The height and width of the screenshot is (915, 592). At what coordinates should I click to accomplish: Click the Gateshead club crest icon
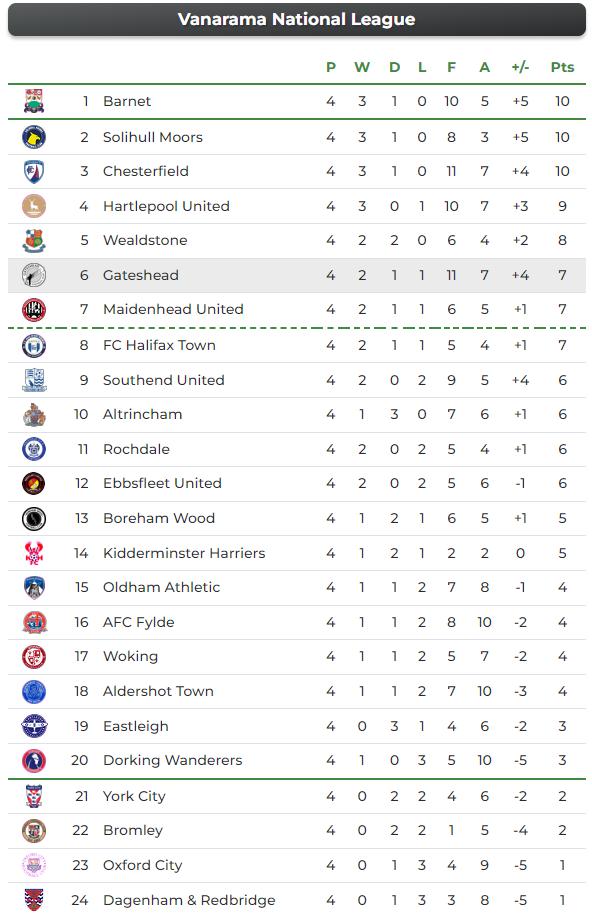tap(34, 275)
